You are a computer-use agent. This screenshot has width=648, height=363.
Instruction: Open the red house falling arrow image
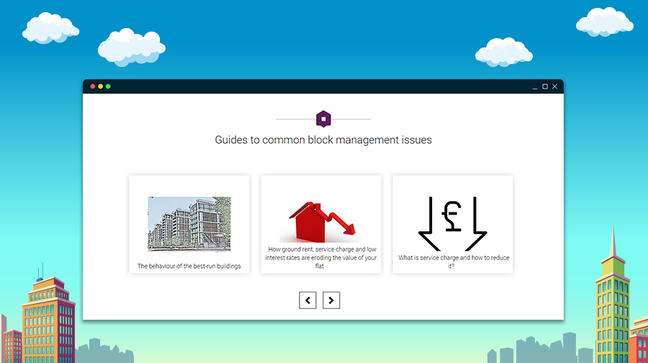pos(321,222)
